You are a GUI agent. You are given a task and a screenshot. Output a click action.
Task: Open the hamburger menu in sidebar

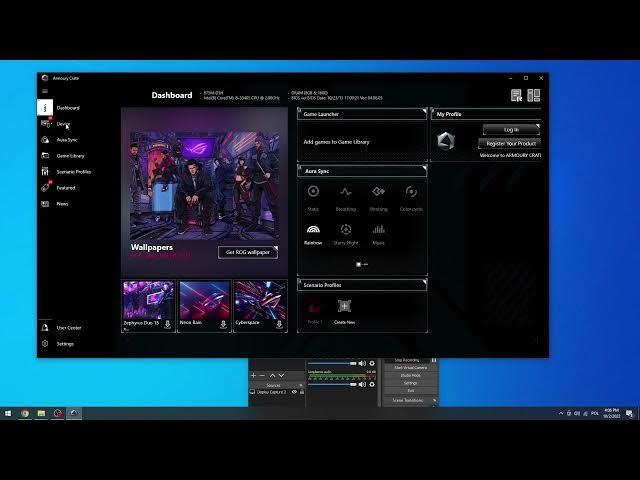click(45, 91)
